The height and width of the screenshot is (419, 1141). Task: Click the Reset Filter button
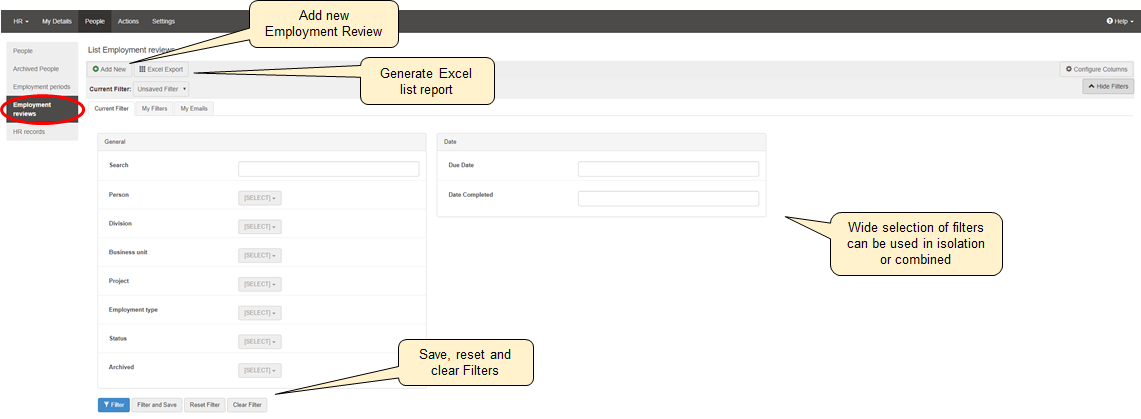(x=205, y=405)
